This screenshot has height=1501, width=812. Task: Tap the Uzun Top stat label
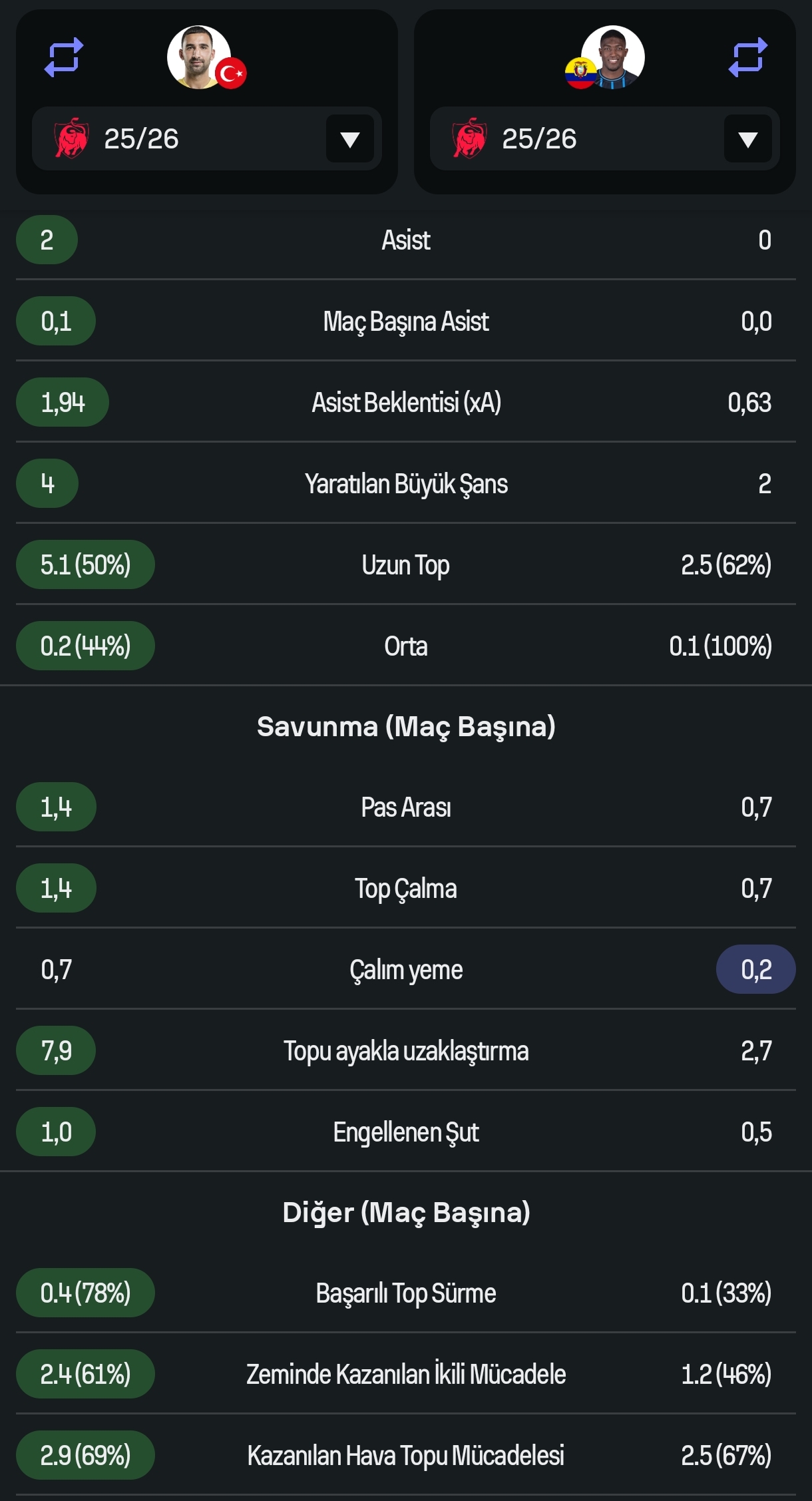[406, 564]
